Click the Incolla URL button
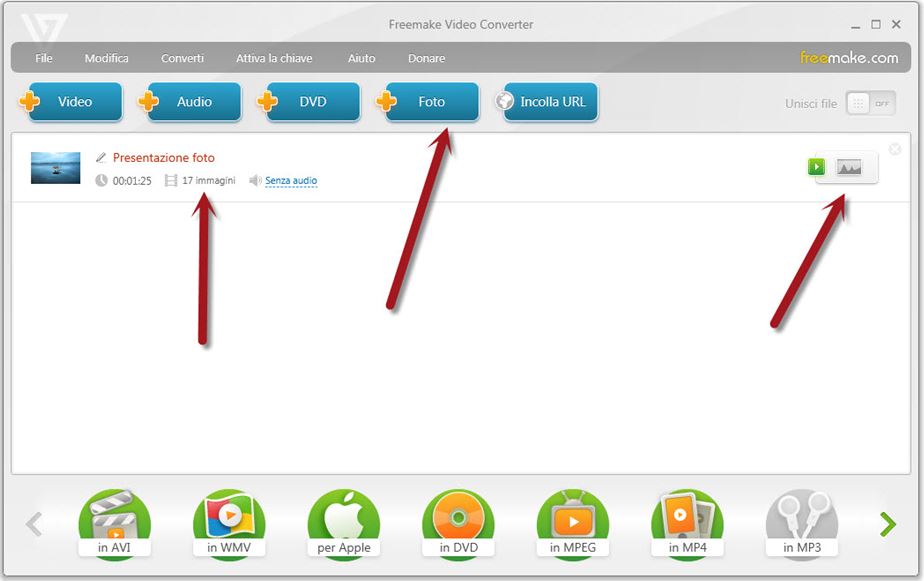 point(546,102)
